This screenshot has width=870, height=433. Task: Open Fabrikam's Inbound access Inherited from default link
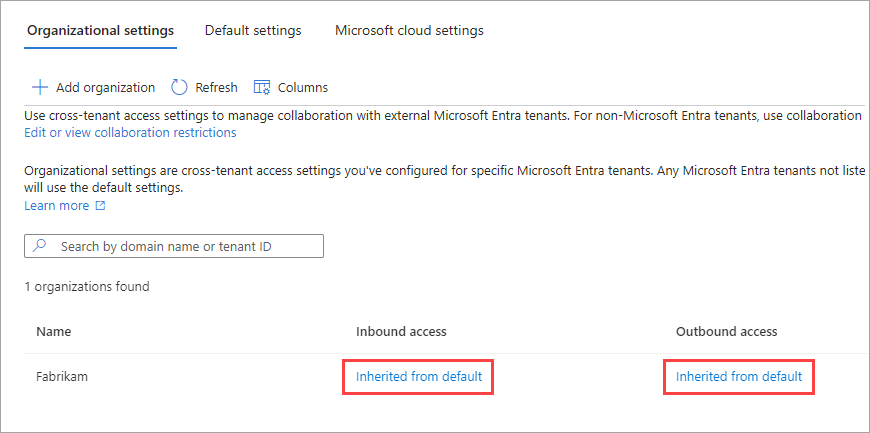point(419,377)
